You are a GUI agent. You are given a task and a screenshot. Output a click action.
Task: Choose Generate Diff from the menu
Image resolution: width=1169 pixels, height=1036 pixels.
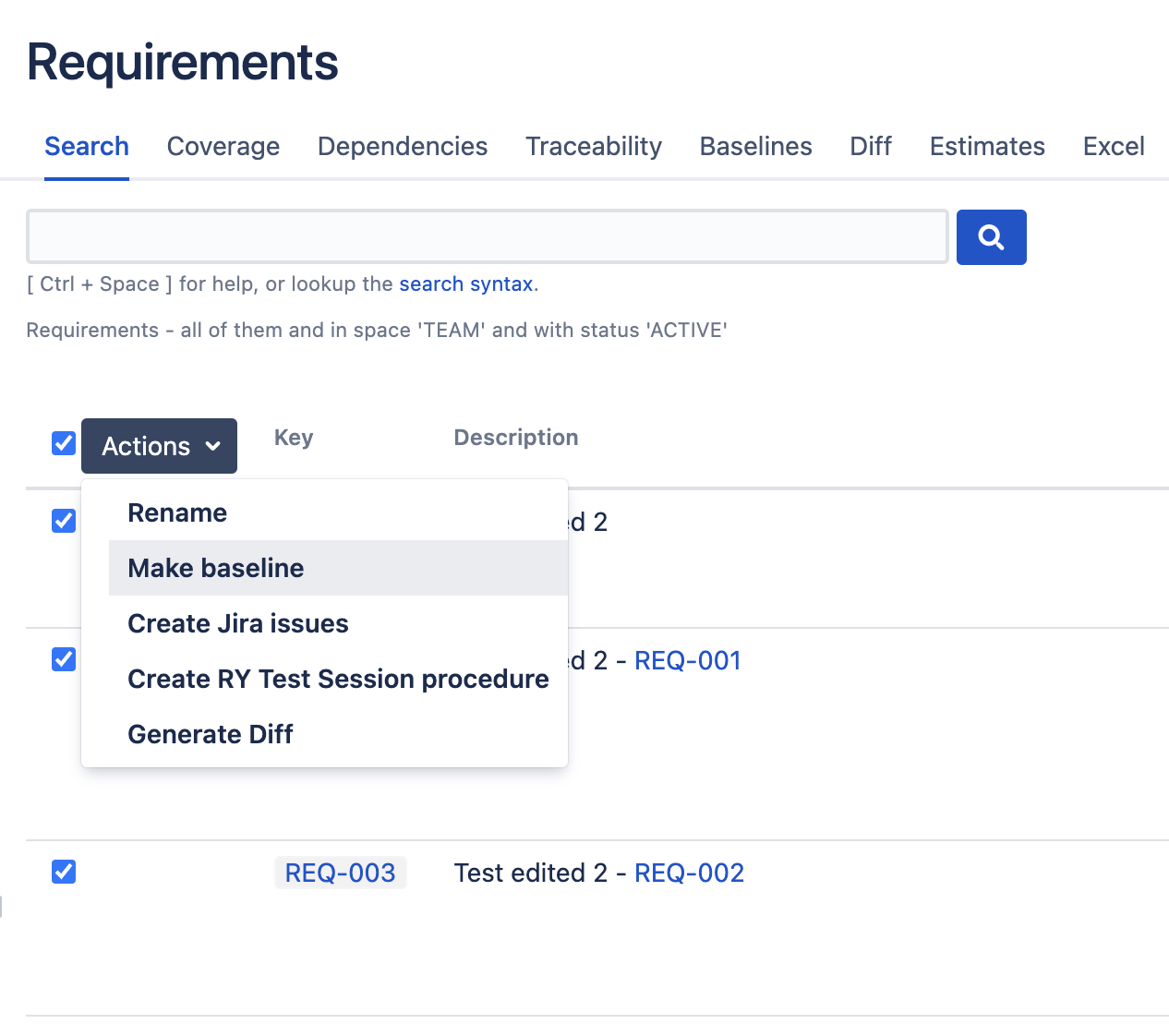[x=211, y=734]
